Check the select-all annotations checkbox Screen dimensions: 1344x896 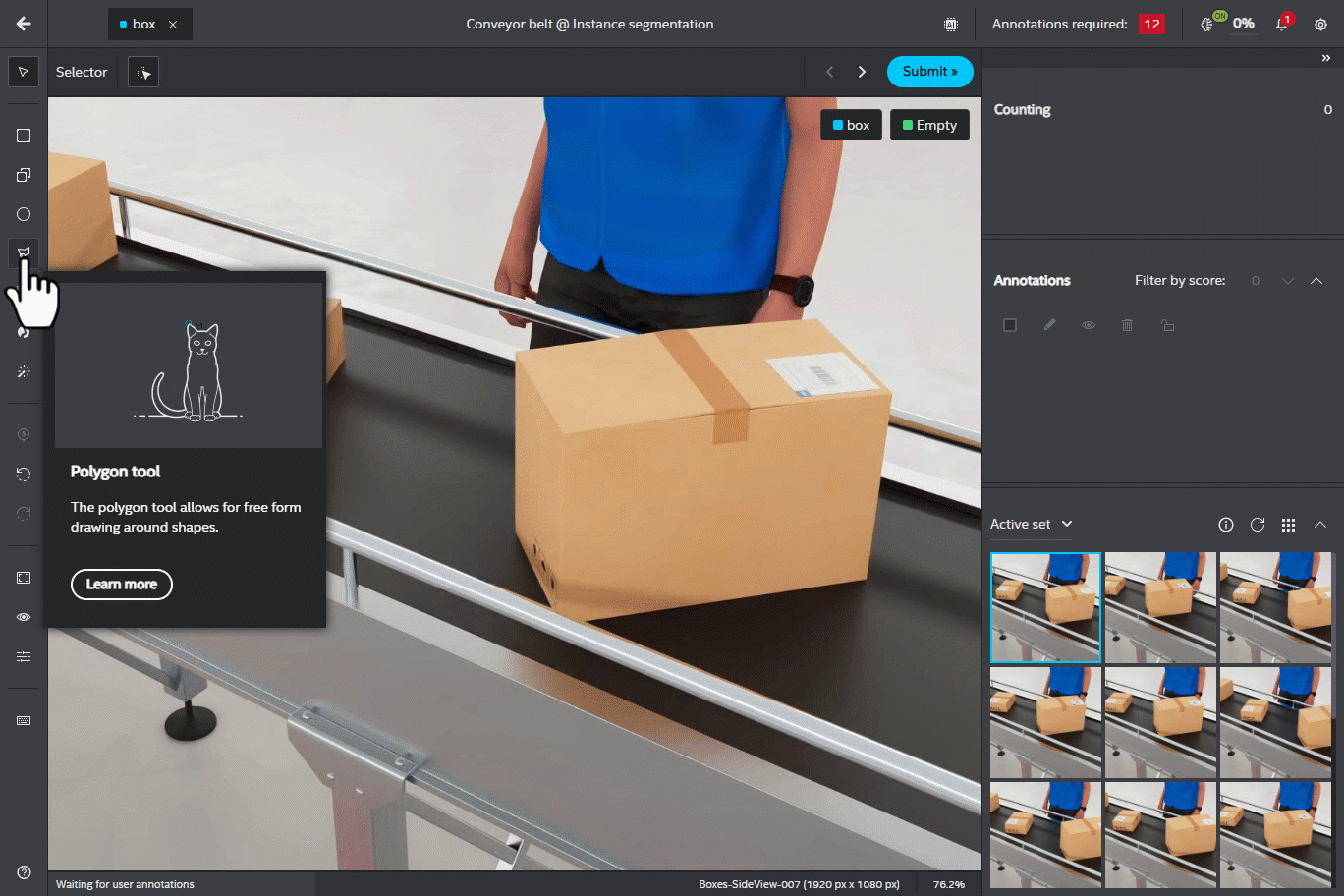[1009, 325]
